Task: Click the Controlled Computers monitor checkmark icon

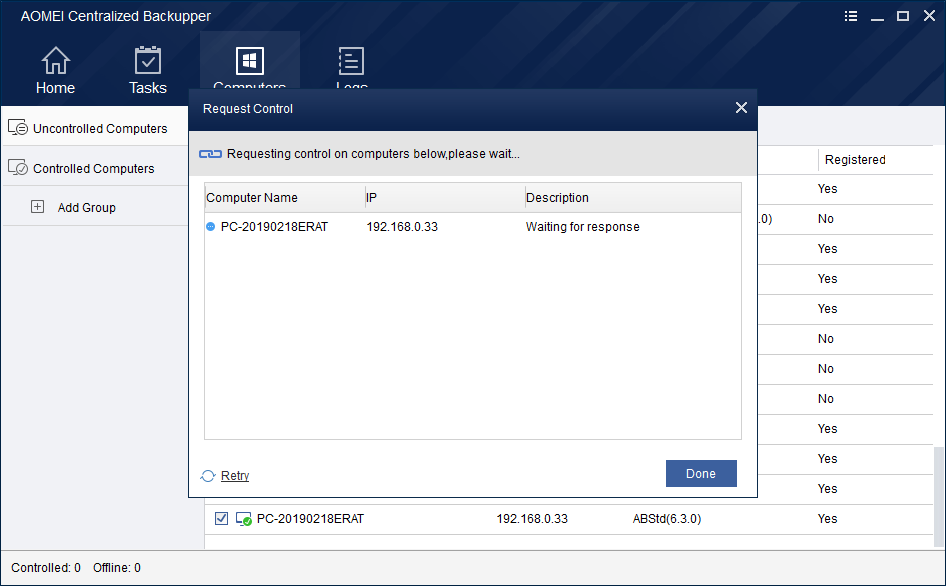Action: click(18, 167)
